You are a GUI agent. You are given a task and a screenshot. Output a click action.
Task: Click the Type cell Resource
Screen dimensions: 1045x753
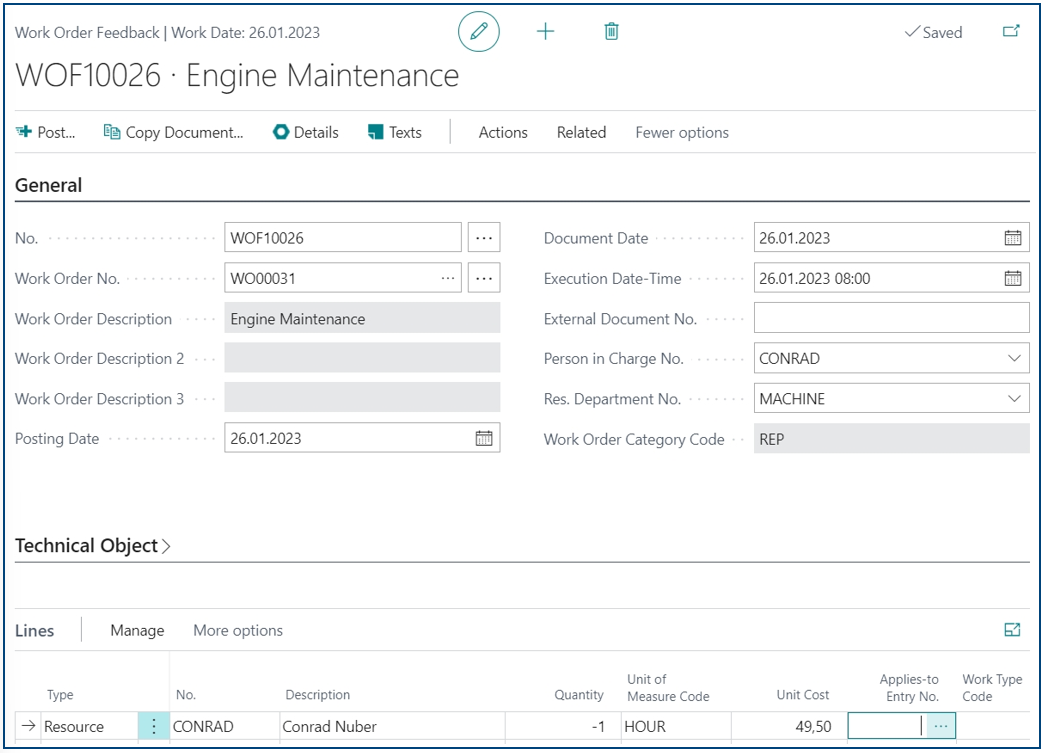pyautogui.click(x=89, y=726)
